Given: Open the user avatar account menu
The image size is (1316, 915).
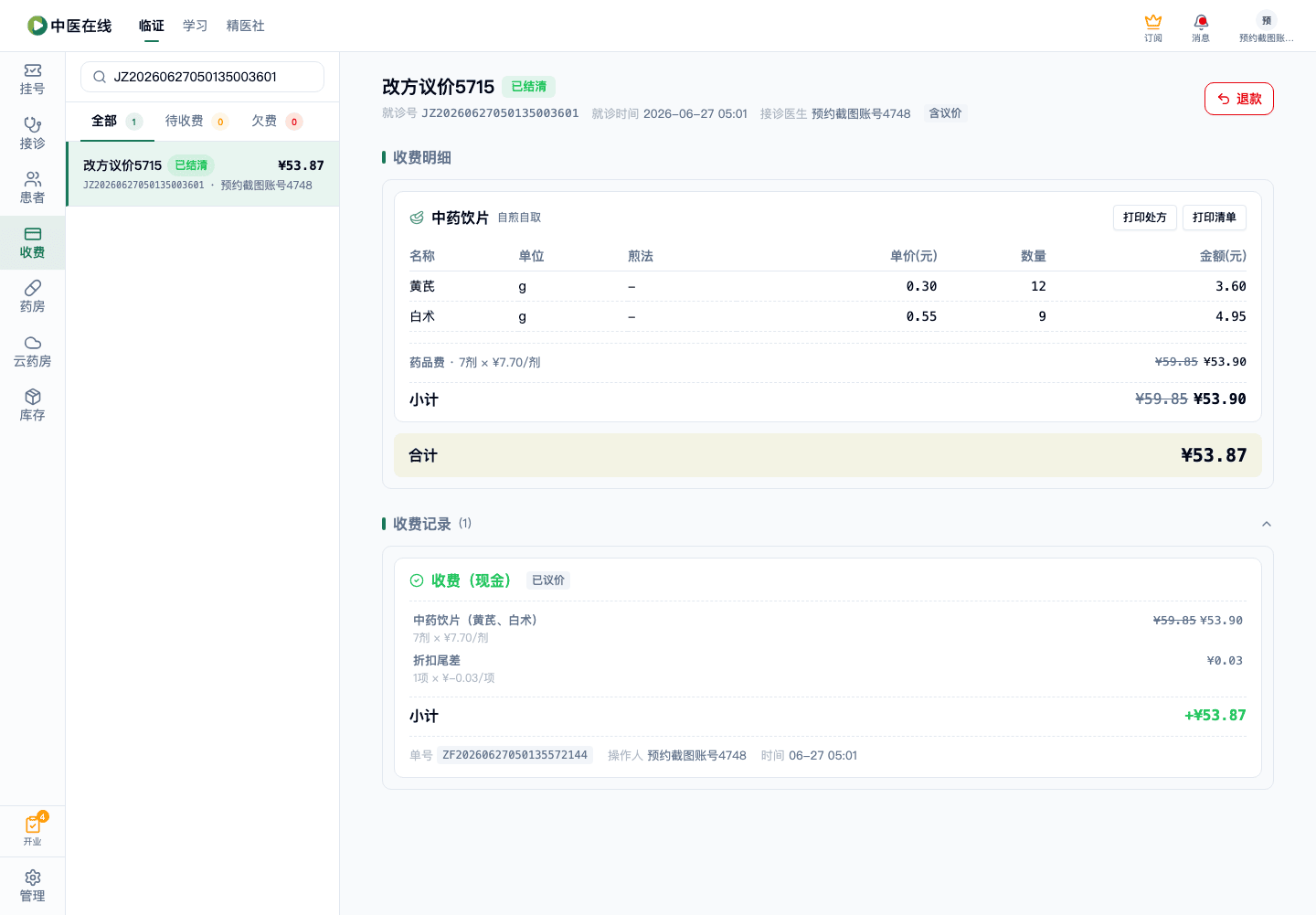Looking at the screenshot, I should pyautogui.click(x=1266, y=27).
